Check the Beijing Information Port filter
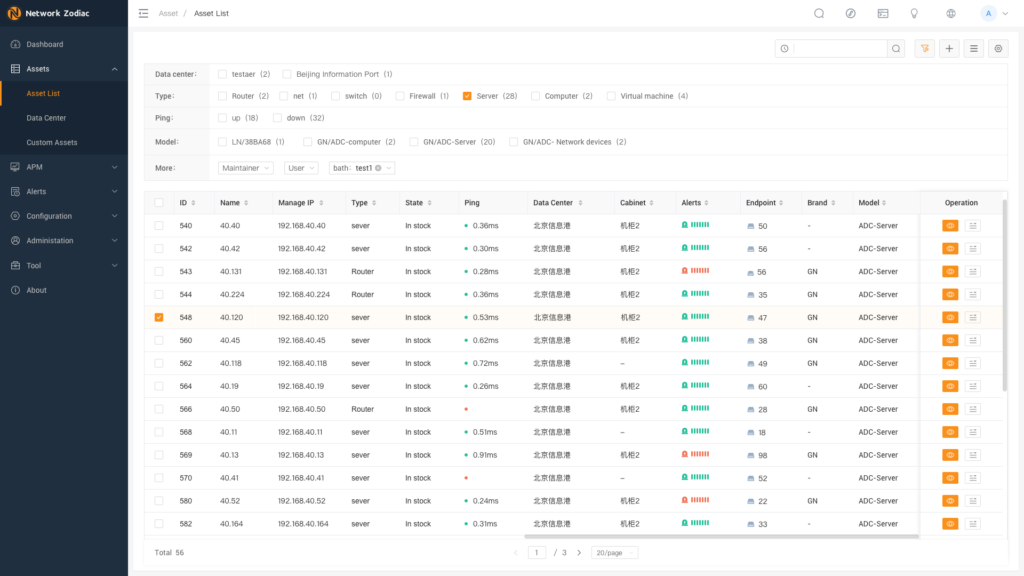The height and width of the screenshot is (576, 1024). 287,74
